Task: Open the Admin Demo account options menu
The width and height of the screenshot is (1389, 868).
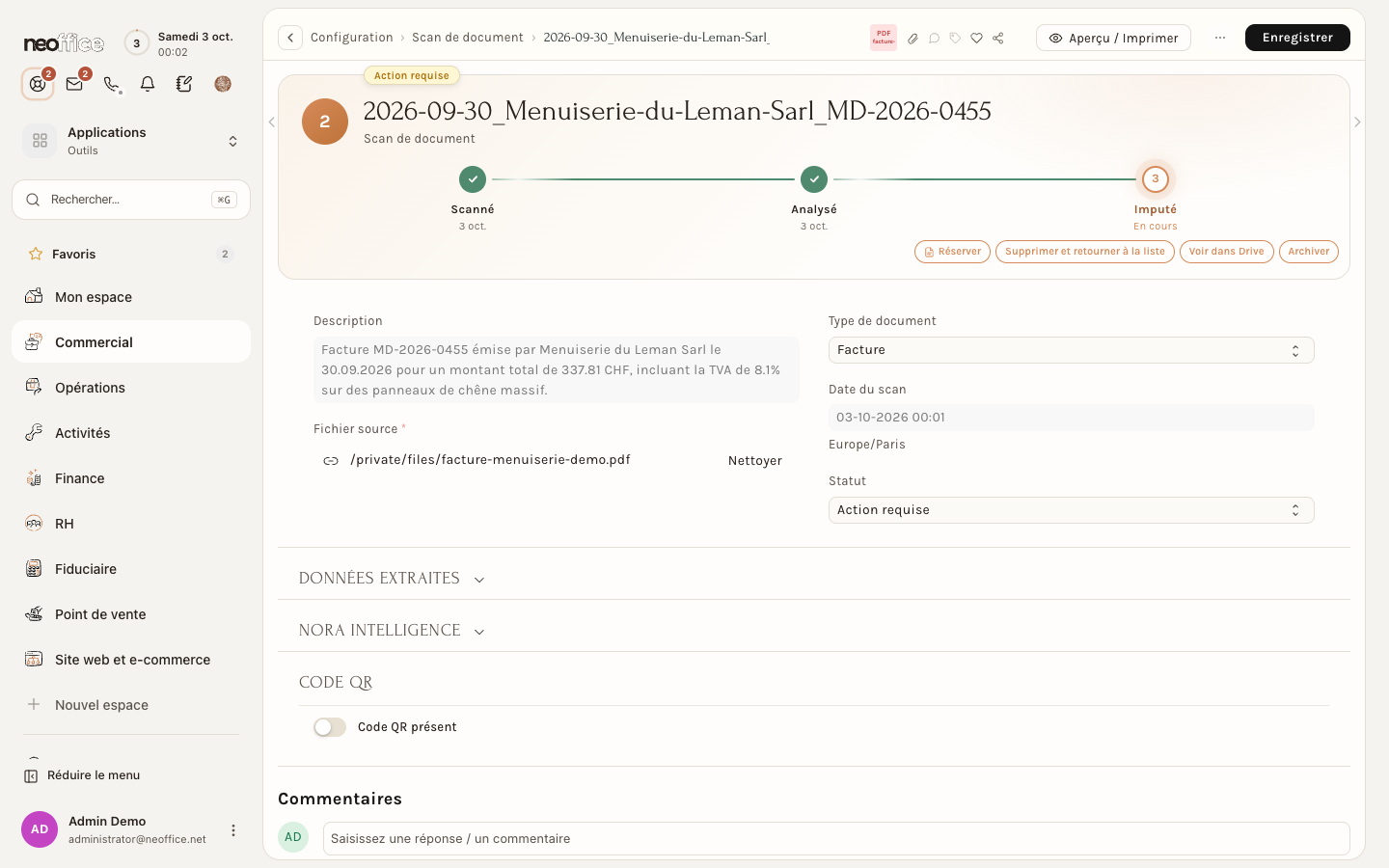Action: point(232,829)
